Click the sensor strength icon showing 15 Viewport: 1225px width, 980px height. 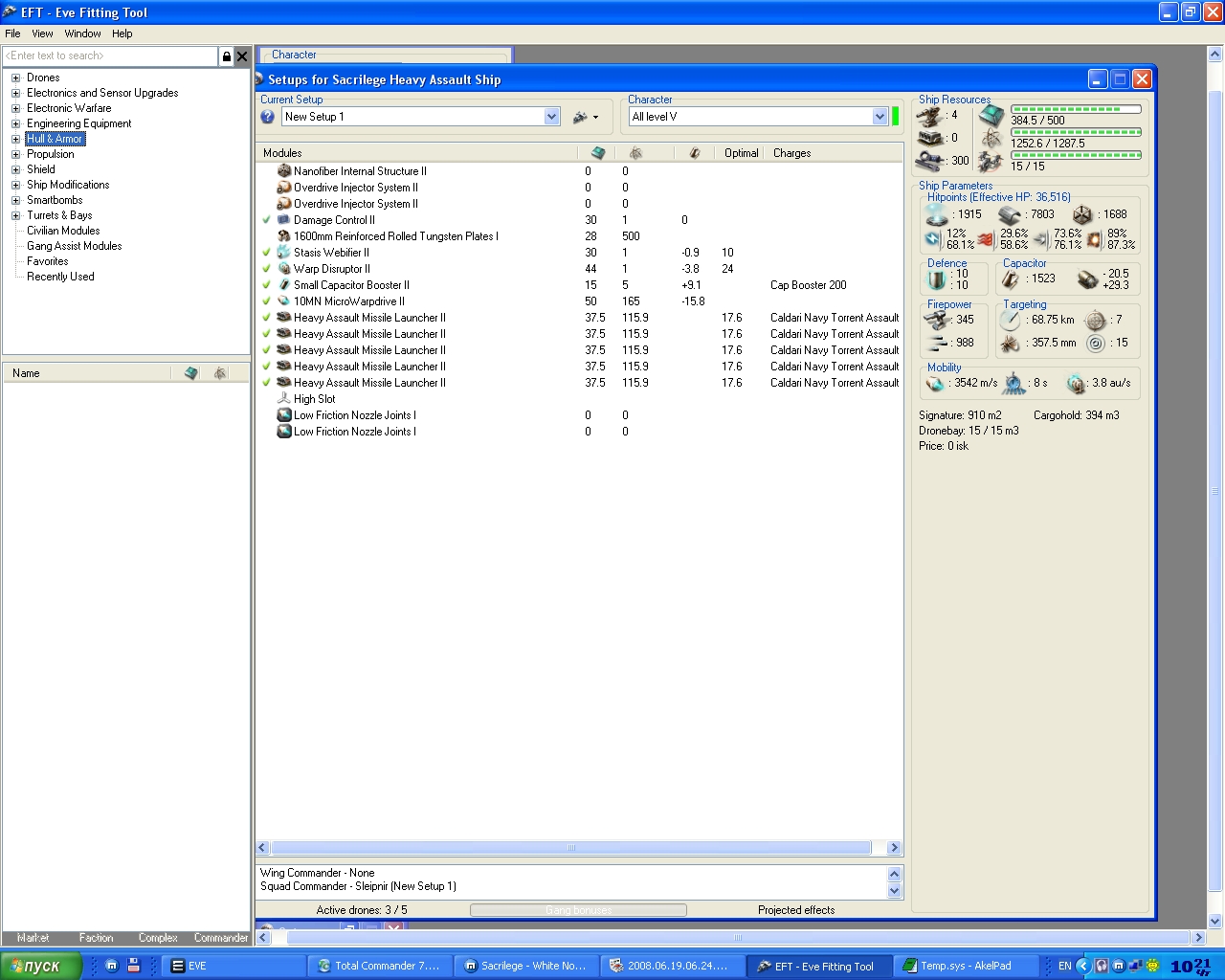coord(1096,343)
